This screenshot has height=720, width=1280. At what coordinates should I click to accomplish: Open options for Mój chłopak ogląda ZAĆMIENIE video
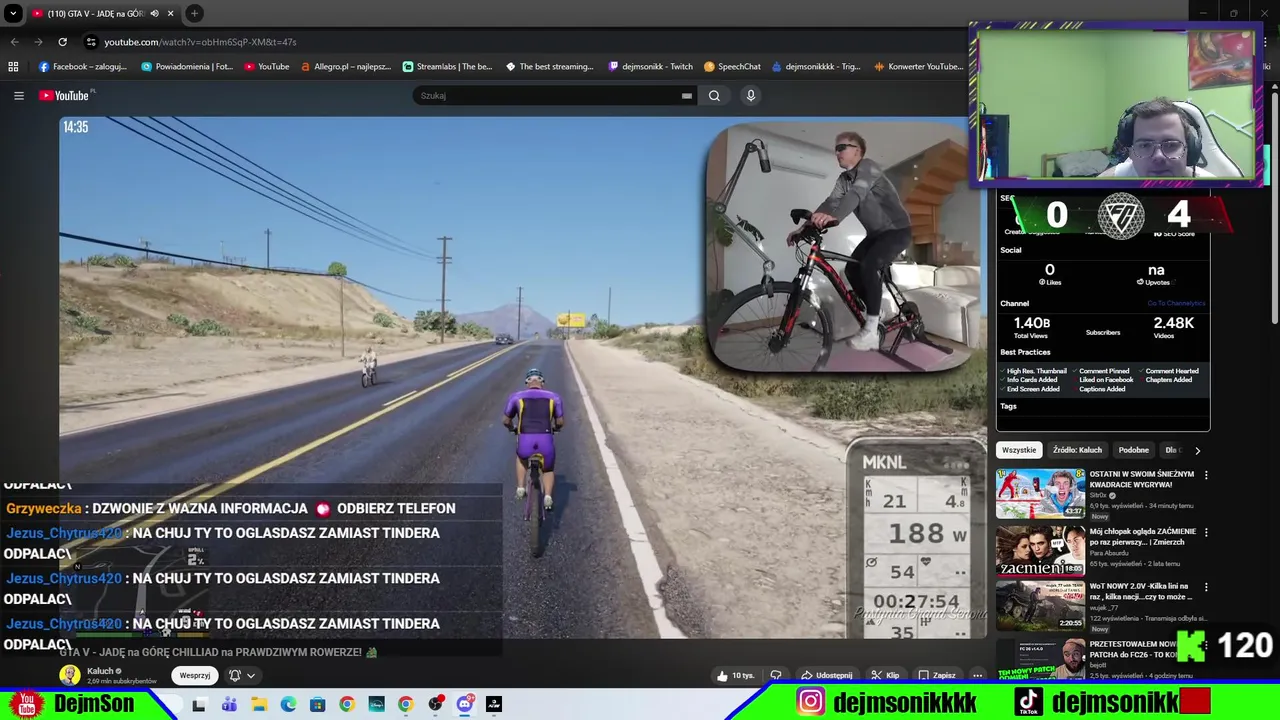click(x=1205, y=533)
